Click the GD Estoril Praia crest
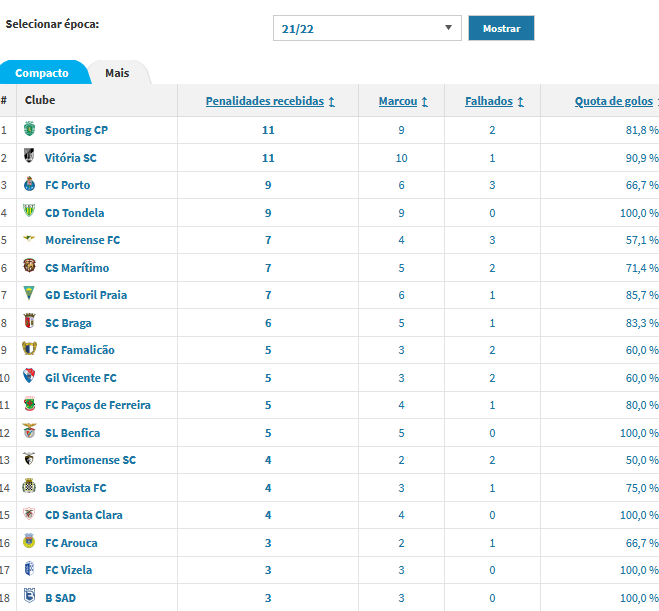This screenshot has width=659, height=611. pos(29,293)
